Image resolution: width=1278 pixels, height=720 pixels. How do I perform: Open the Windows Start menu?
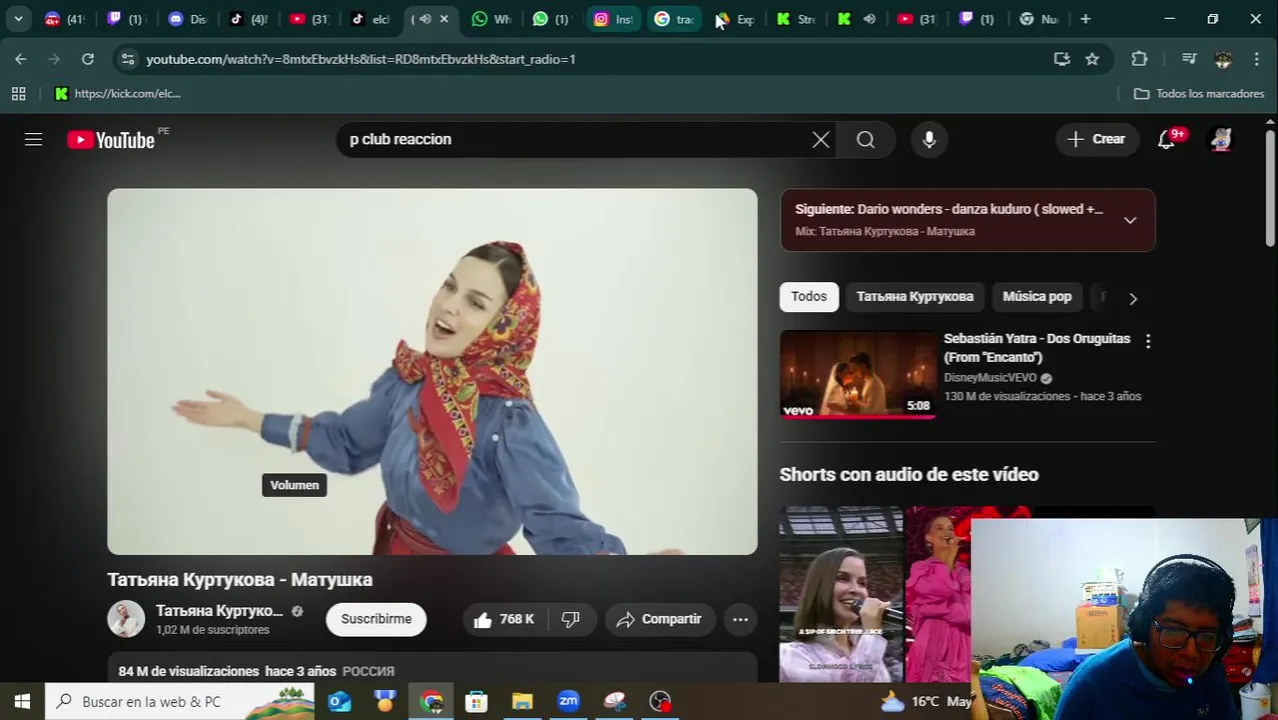(x=22, y=702)
